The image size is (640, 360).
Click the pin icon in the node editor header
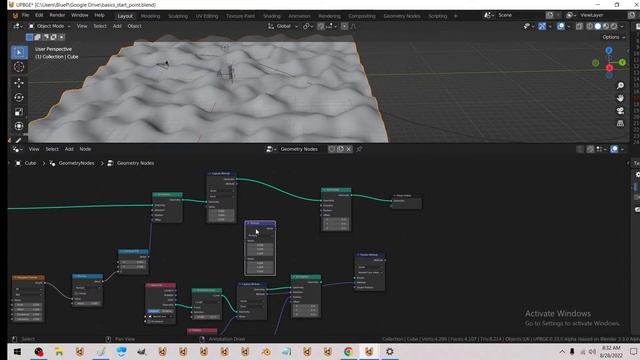coord(359,149)
